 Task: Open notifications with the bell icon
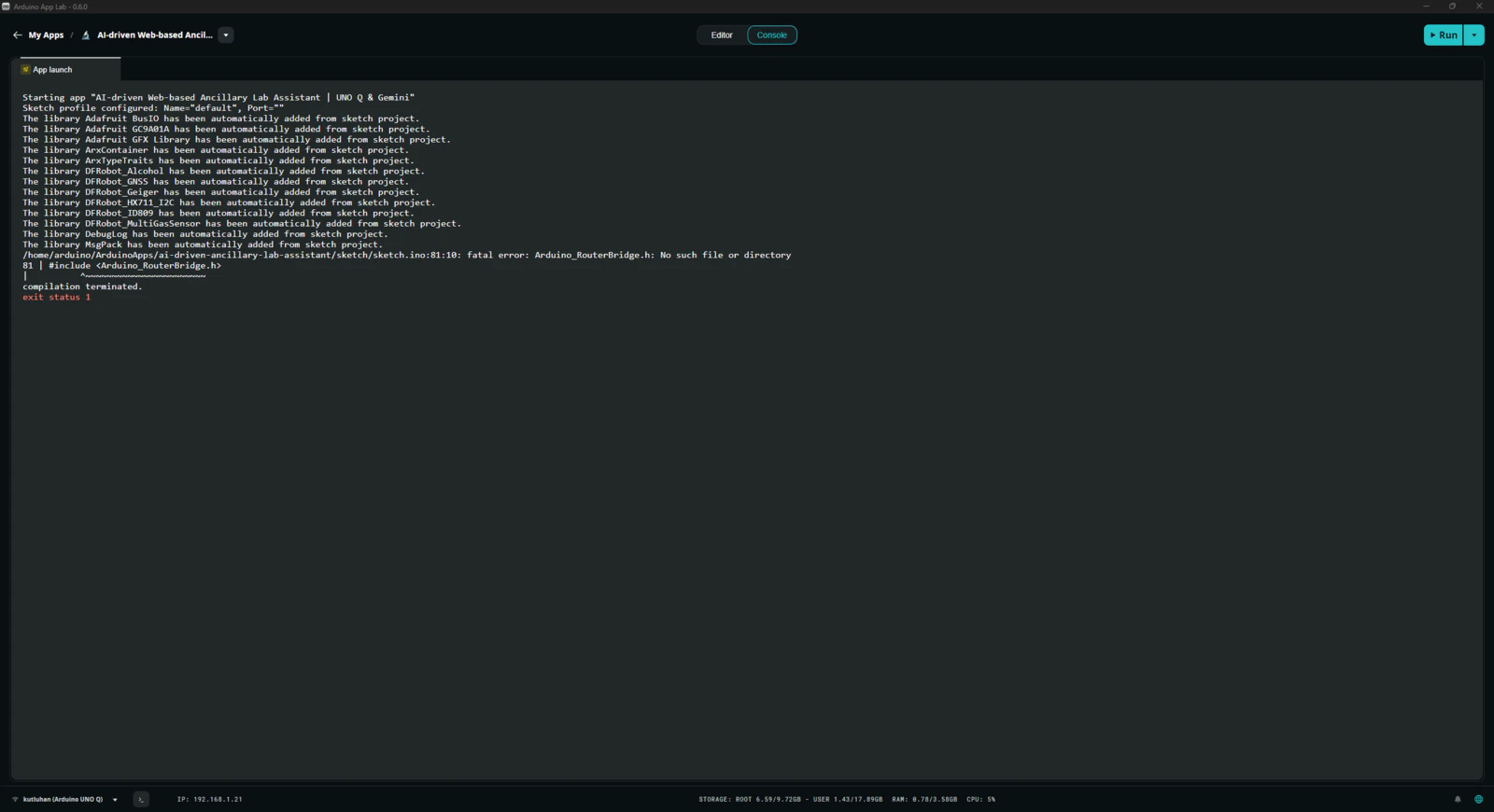point(1458,800)
